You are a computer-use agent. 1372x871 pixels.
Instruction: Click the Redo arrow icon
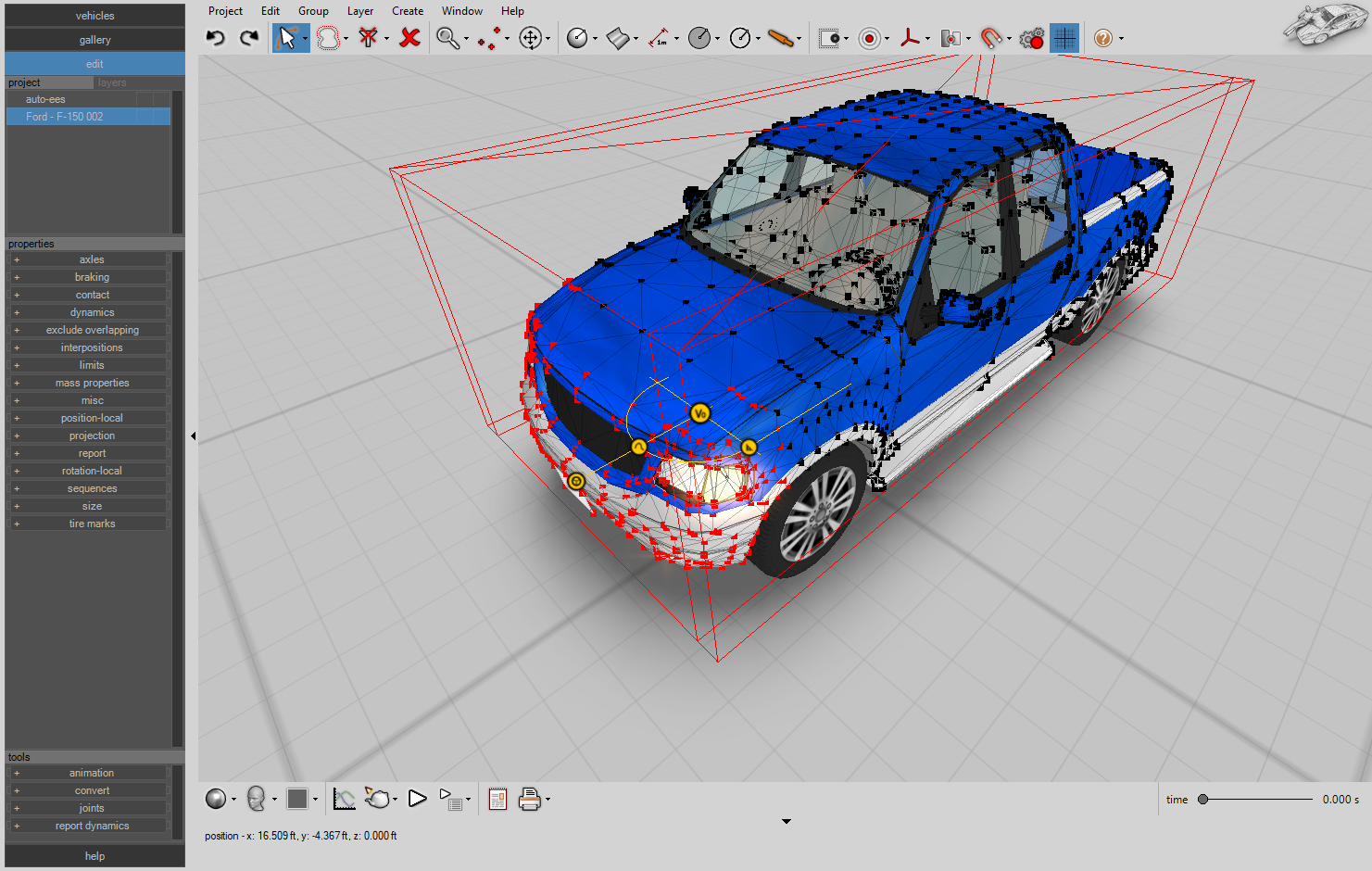(249, 38)
